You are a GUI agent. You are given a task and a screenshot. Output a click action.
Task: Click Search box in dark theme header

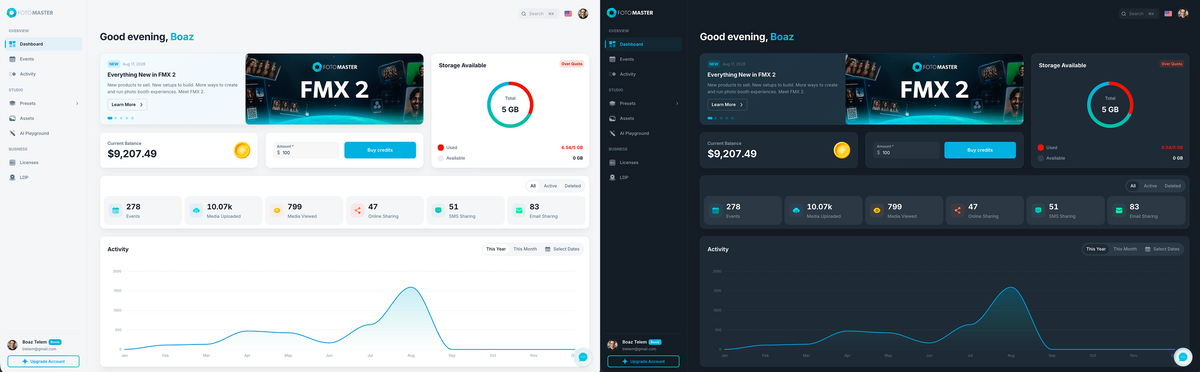click(1139, 14)
